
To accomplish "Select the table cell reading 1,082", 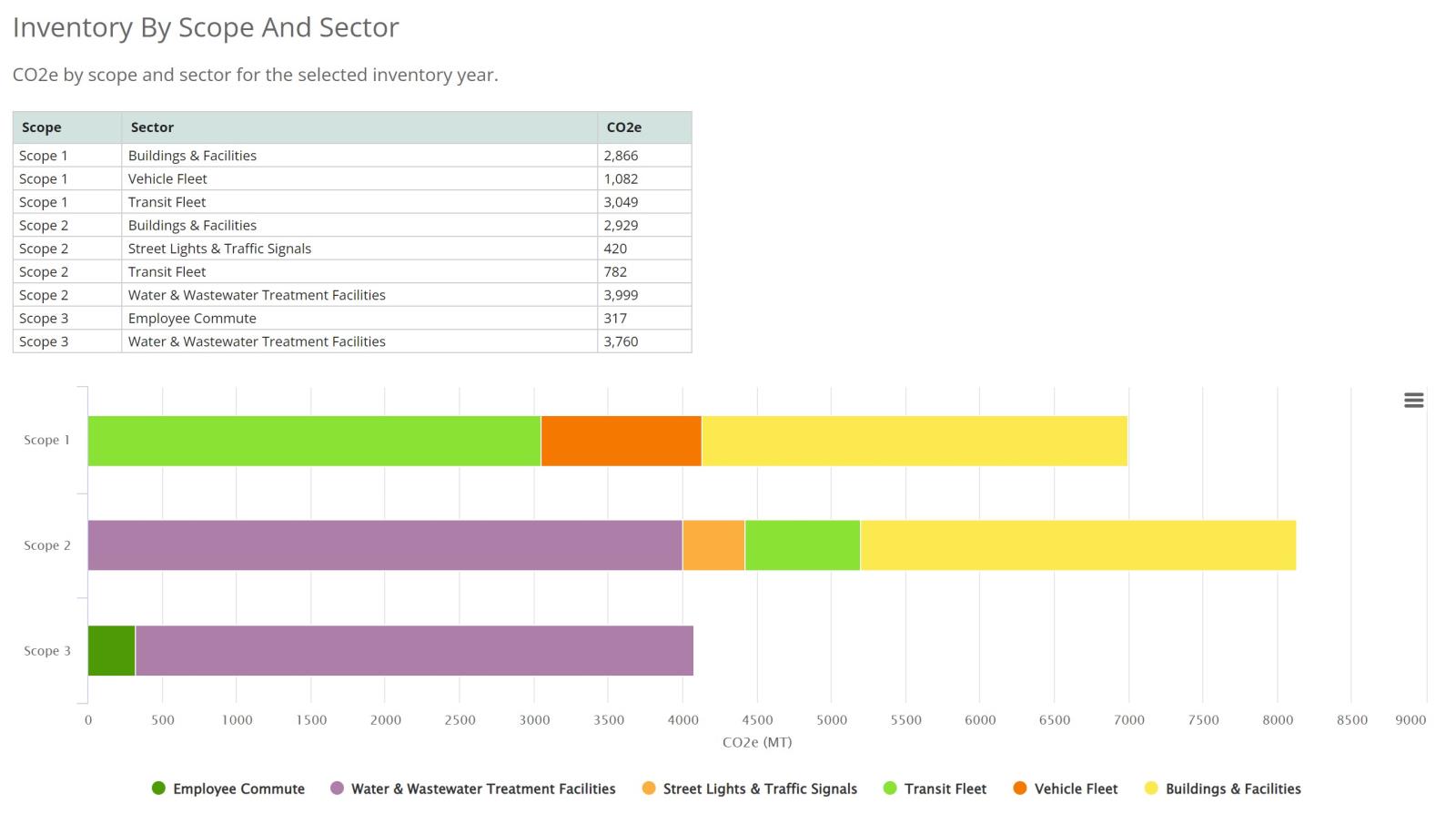I will coord(644,178).
